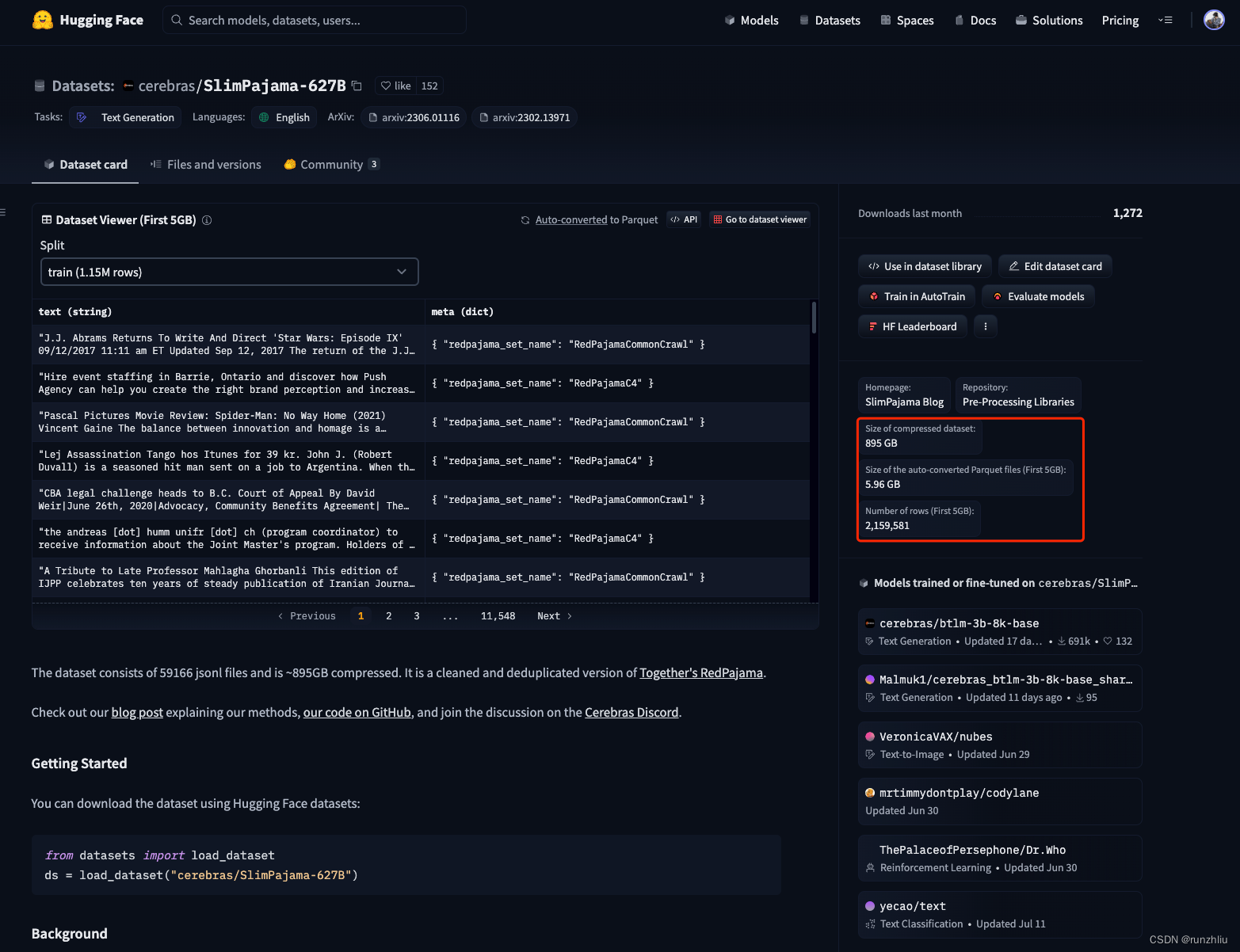This screenshot has width=1240, height=952.
Task: Click the heart like icon
Action: click(386, 86)
